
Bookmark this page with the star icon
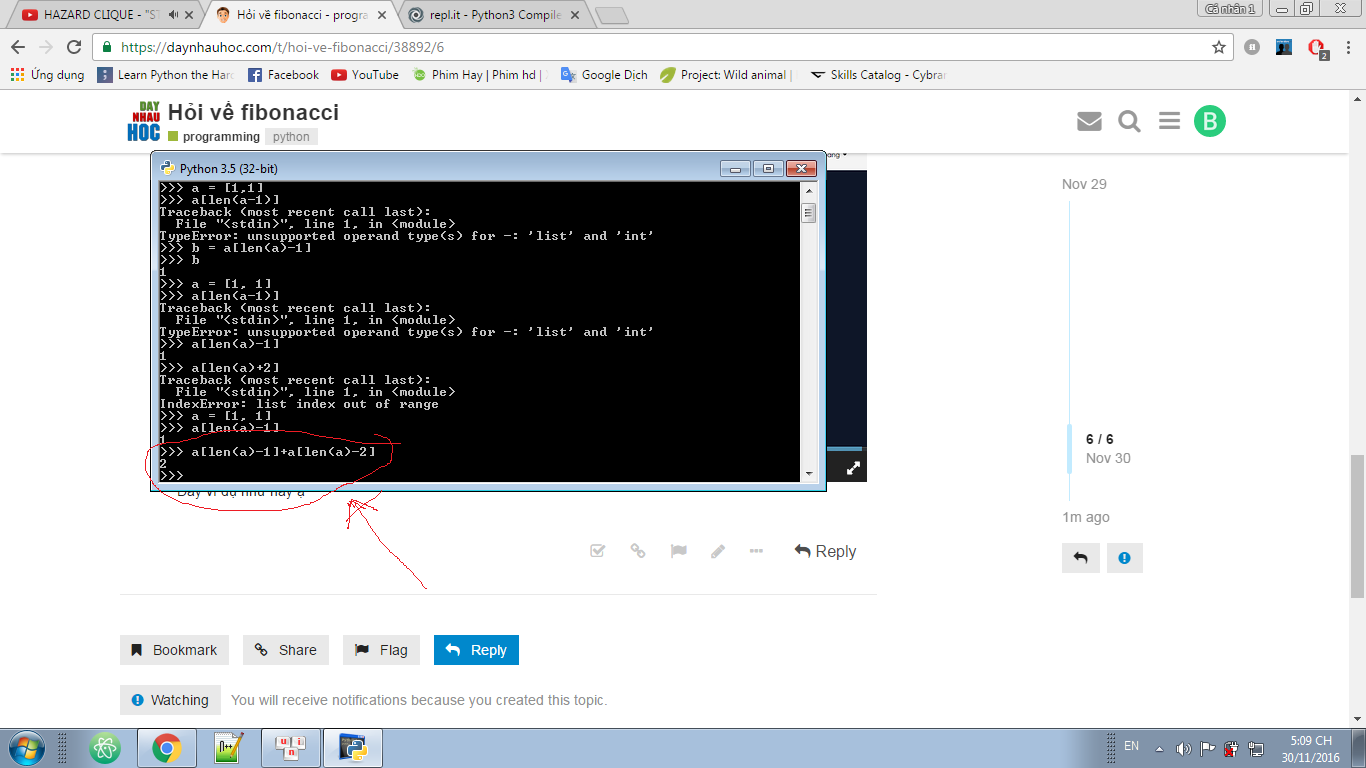(1218, 47)
